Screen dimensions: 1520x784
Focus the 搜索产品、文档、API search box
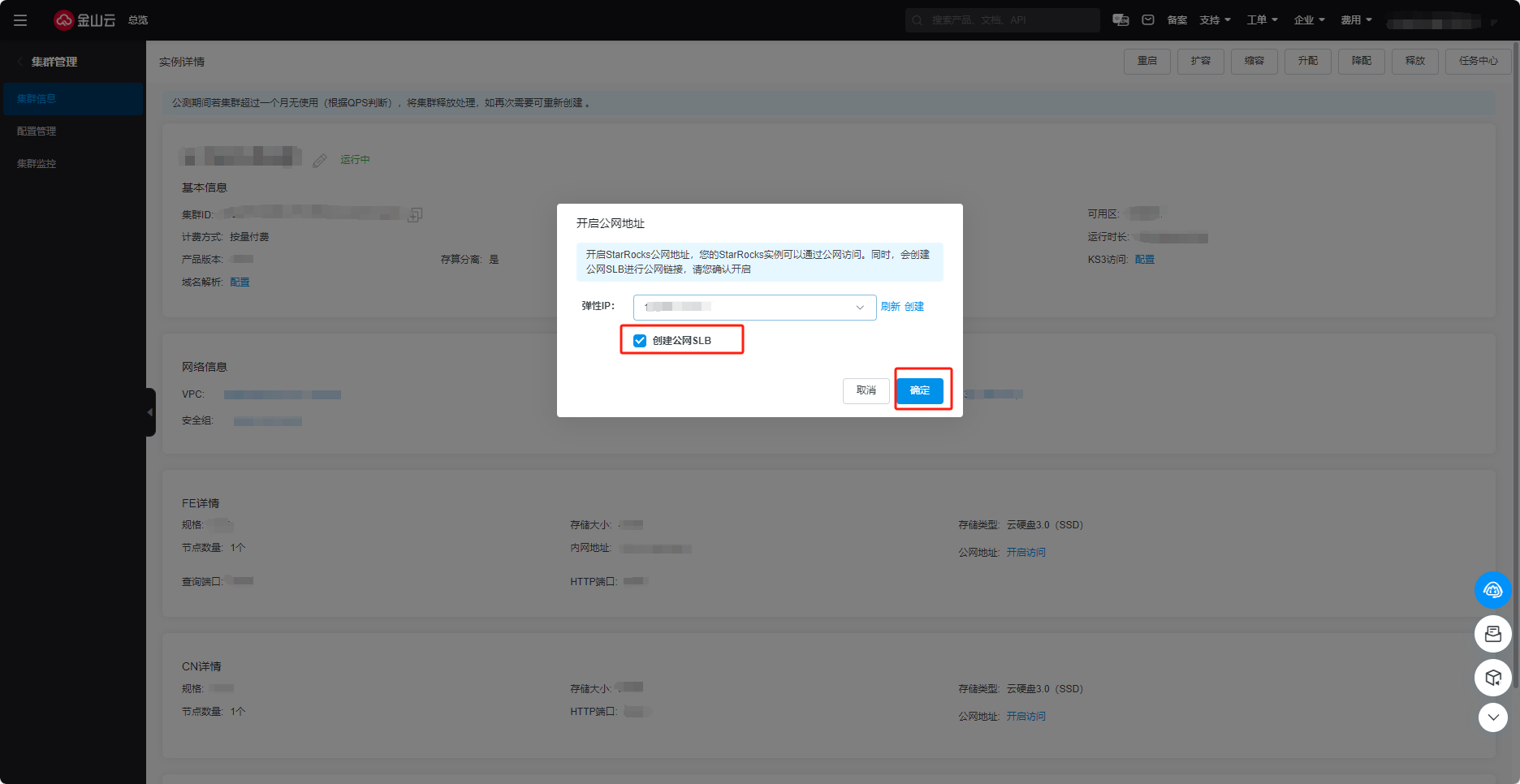[1003, 20]
